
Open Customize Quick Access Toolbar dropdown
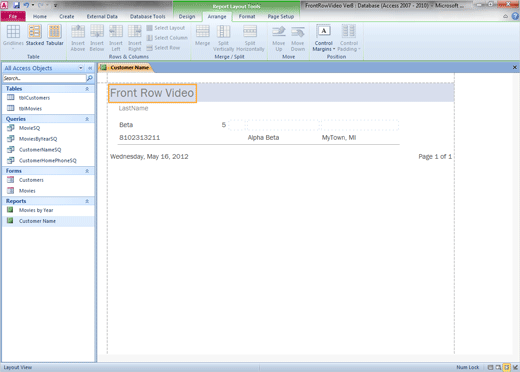tap(55, 6)
